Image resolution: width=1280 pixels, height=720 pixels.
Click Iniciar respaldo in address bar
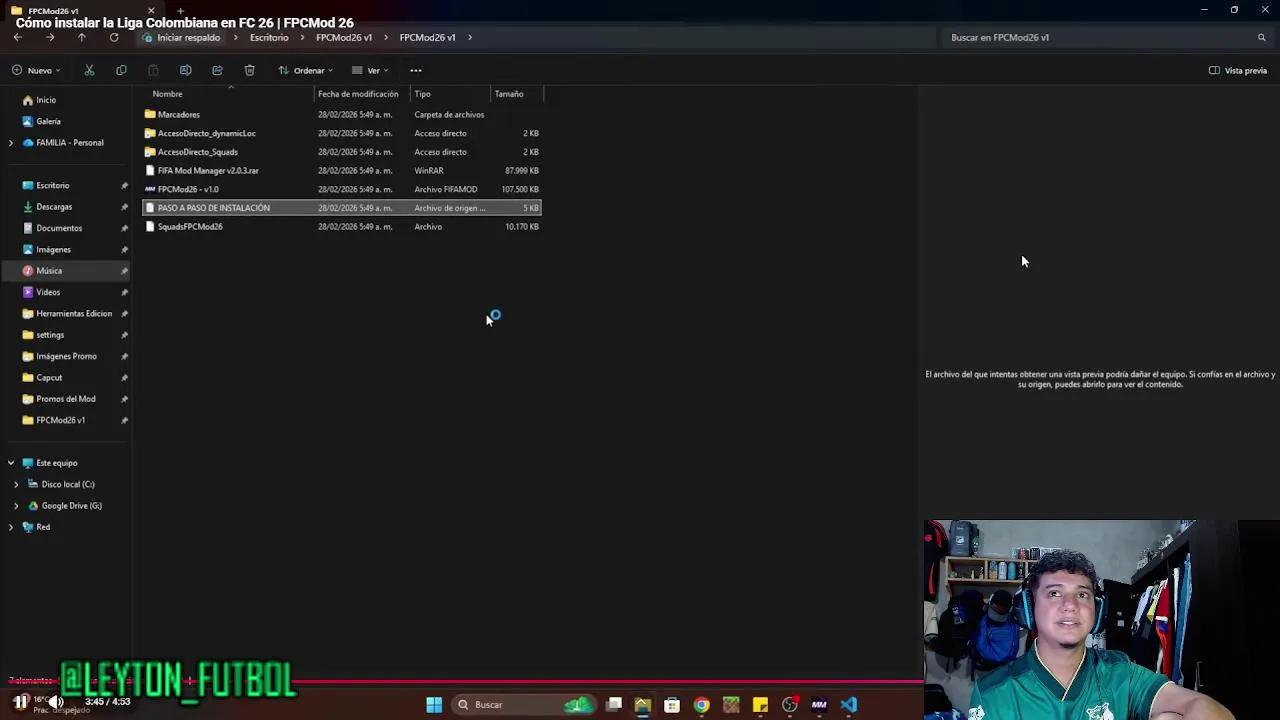(x=188, y=37)
